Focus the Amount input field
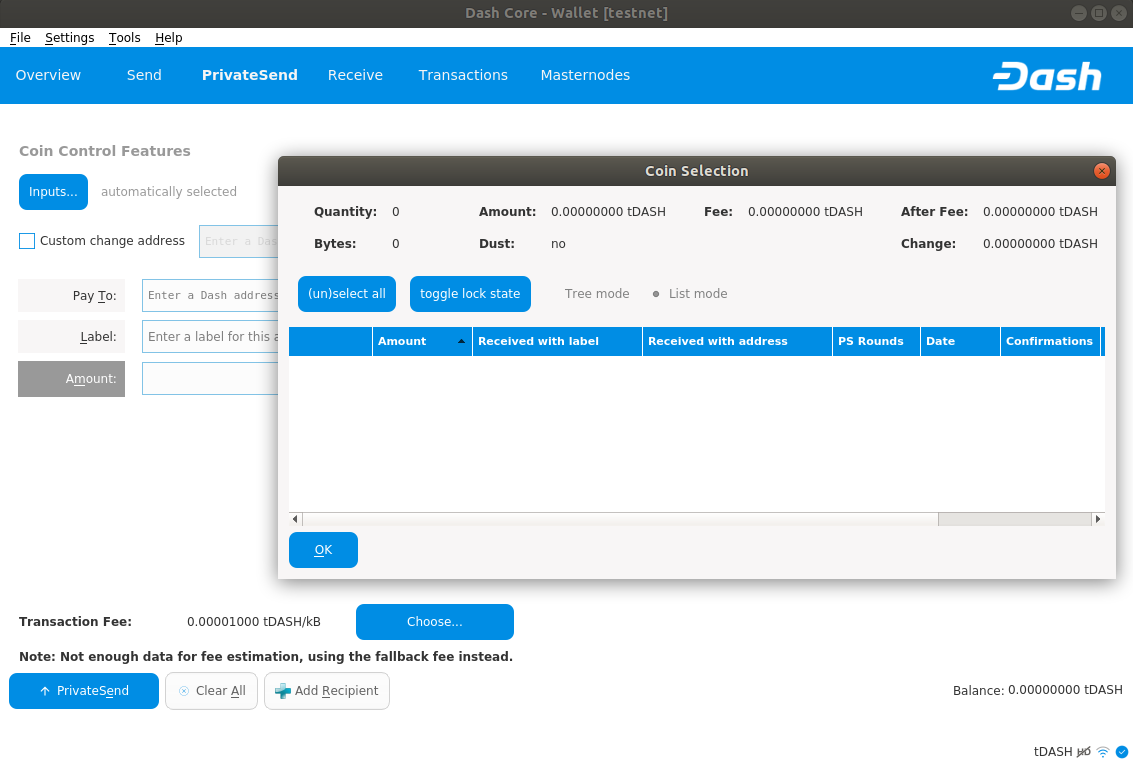 tap(210, 379)
